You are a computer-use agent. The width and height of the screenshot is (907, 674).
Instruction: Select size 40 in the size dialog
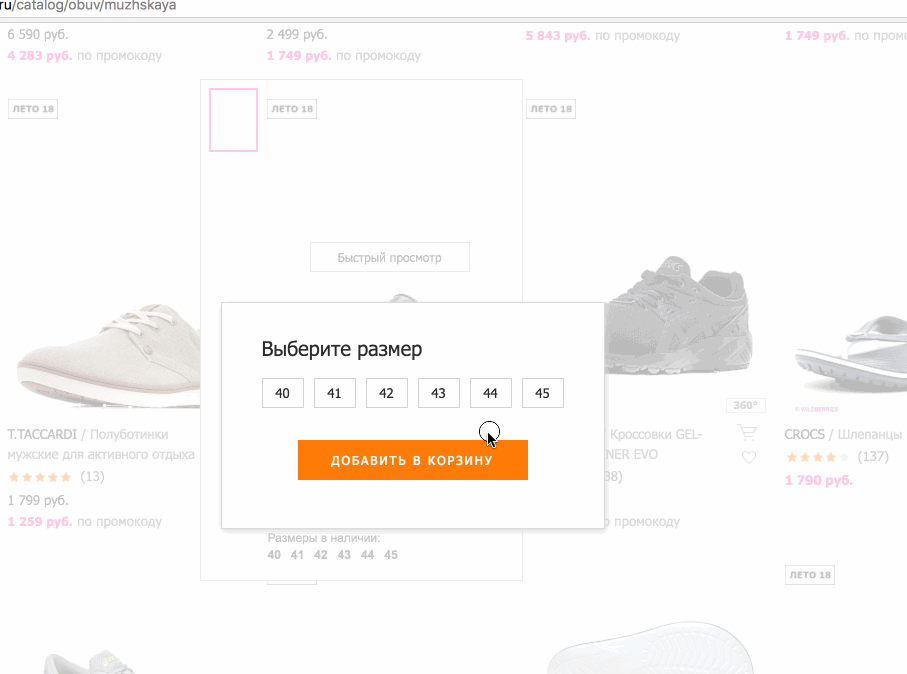pos(282,393)
